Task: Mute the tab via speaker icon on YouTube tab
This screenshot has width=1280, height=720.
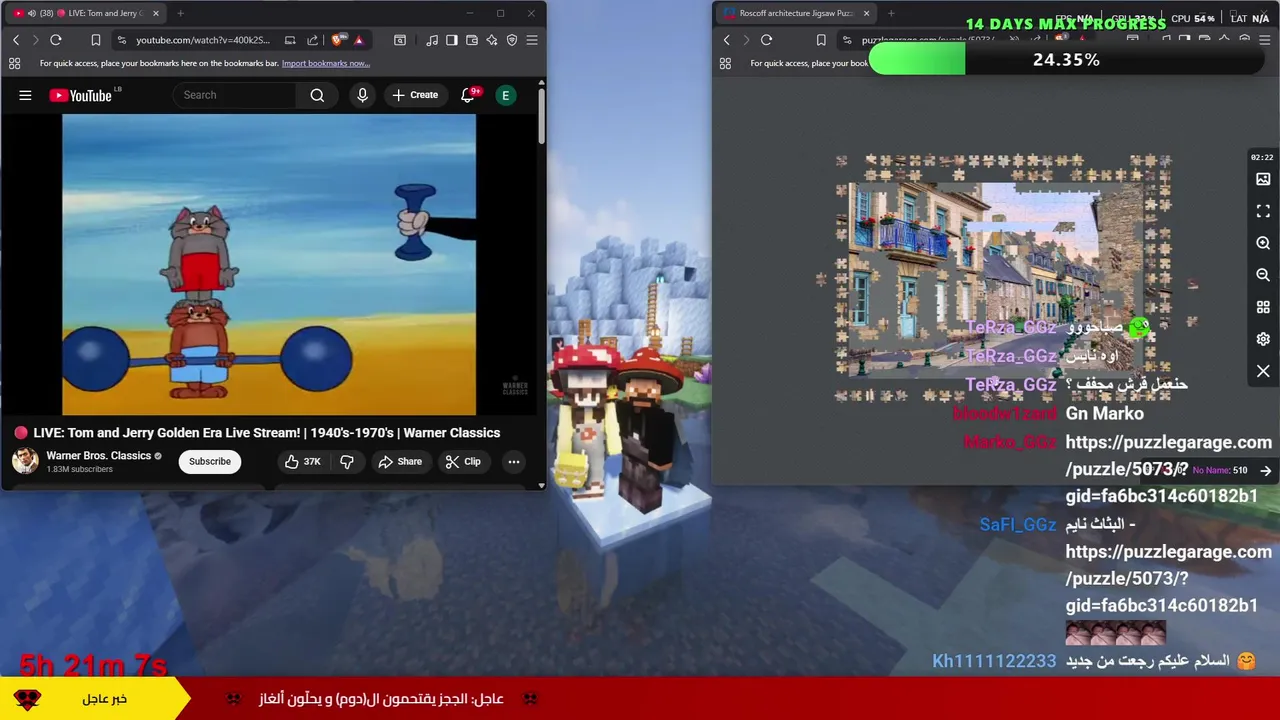Action: point(32,13)
